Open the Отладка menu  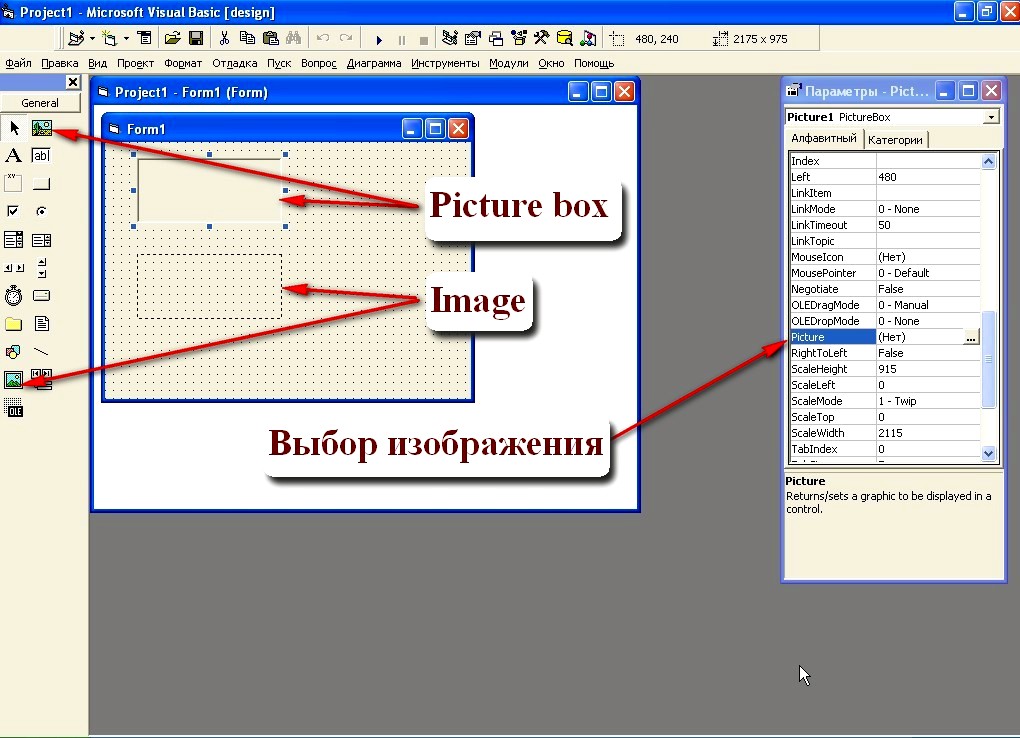(x=235, y=63)
